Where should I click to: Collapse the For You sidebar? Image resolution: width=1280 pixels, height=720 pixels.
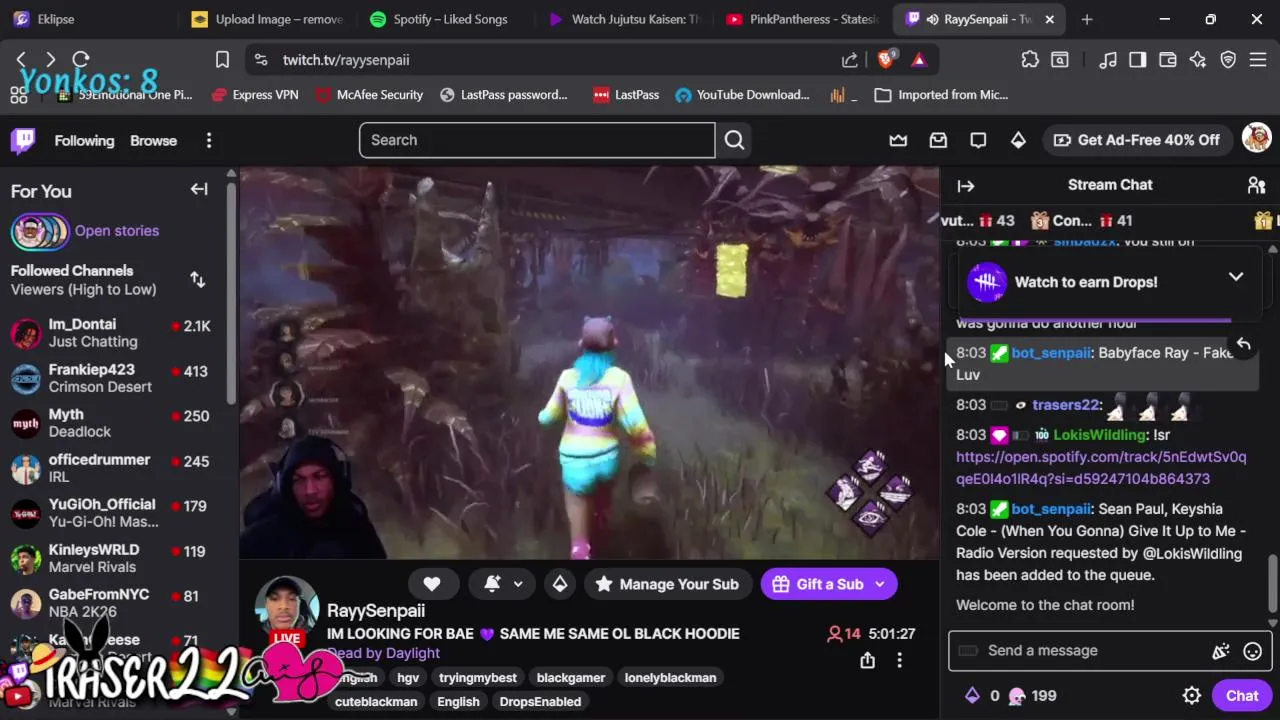(x=199, y=189)
